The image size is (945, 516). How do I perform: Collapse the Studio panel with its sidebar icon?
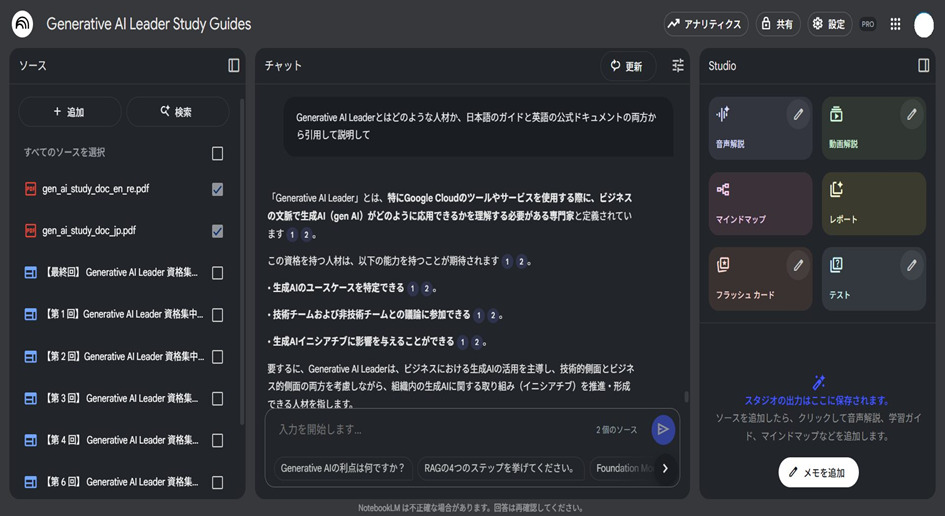(923, 66)
